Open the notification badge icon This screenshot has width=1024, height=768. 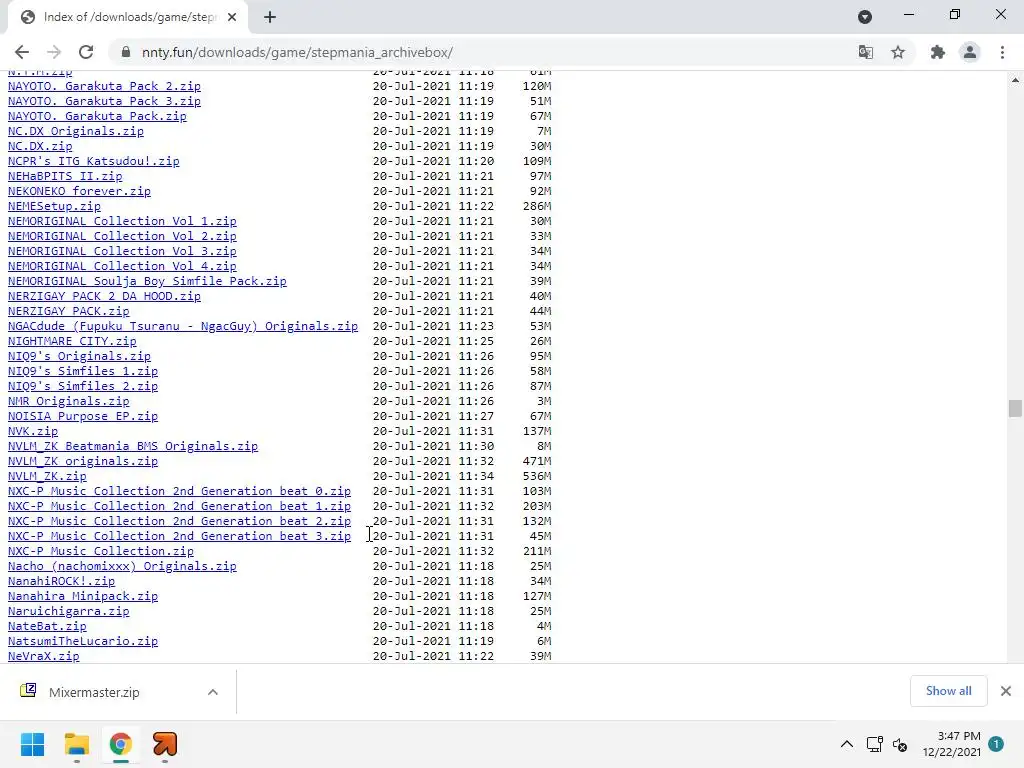(x=996, y=744)
